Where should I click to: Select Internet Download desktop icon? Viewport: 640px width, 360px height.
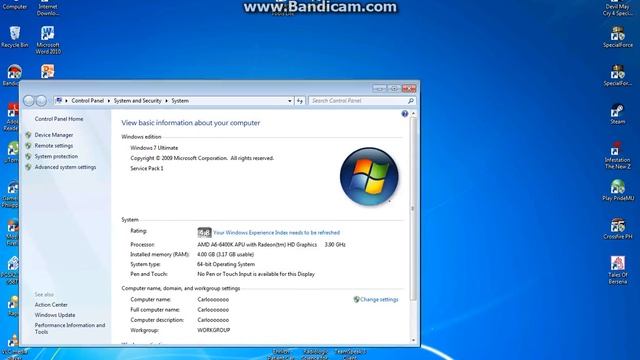pos(48,8)
